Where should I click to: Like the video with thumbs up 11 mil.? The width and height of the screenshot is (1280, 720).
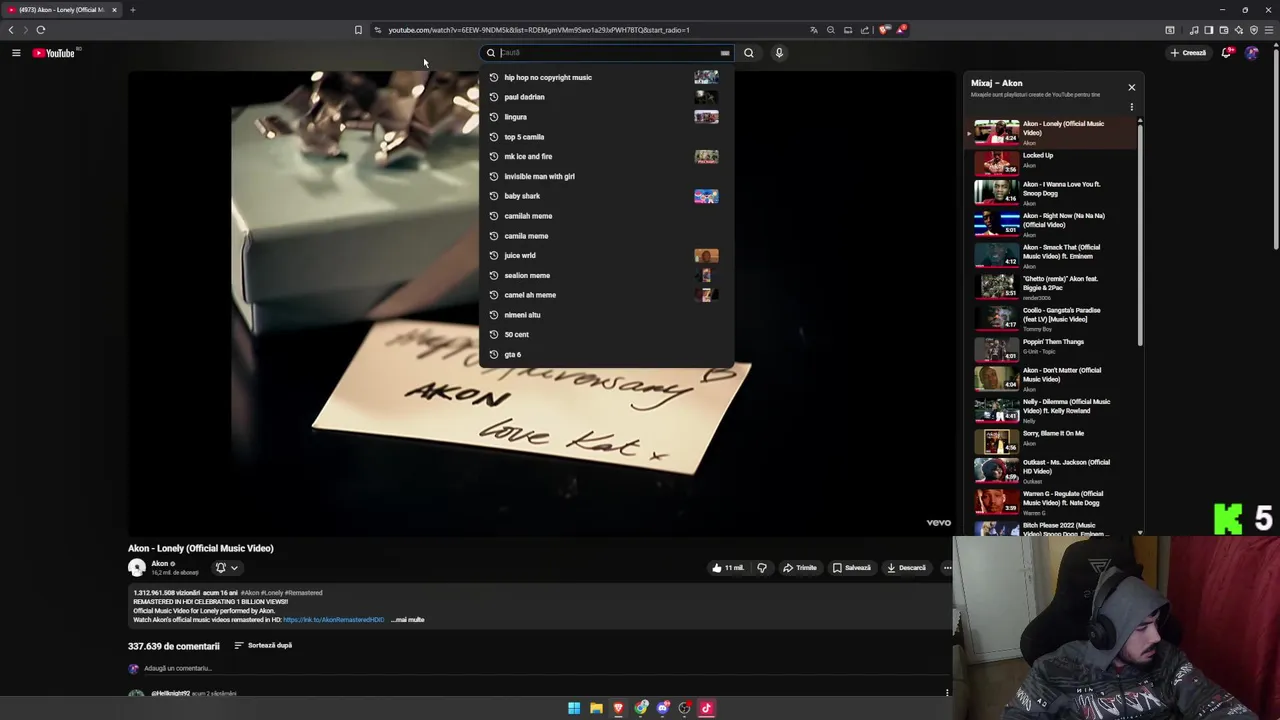coord(727,568)
